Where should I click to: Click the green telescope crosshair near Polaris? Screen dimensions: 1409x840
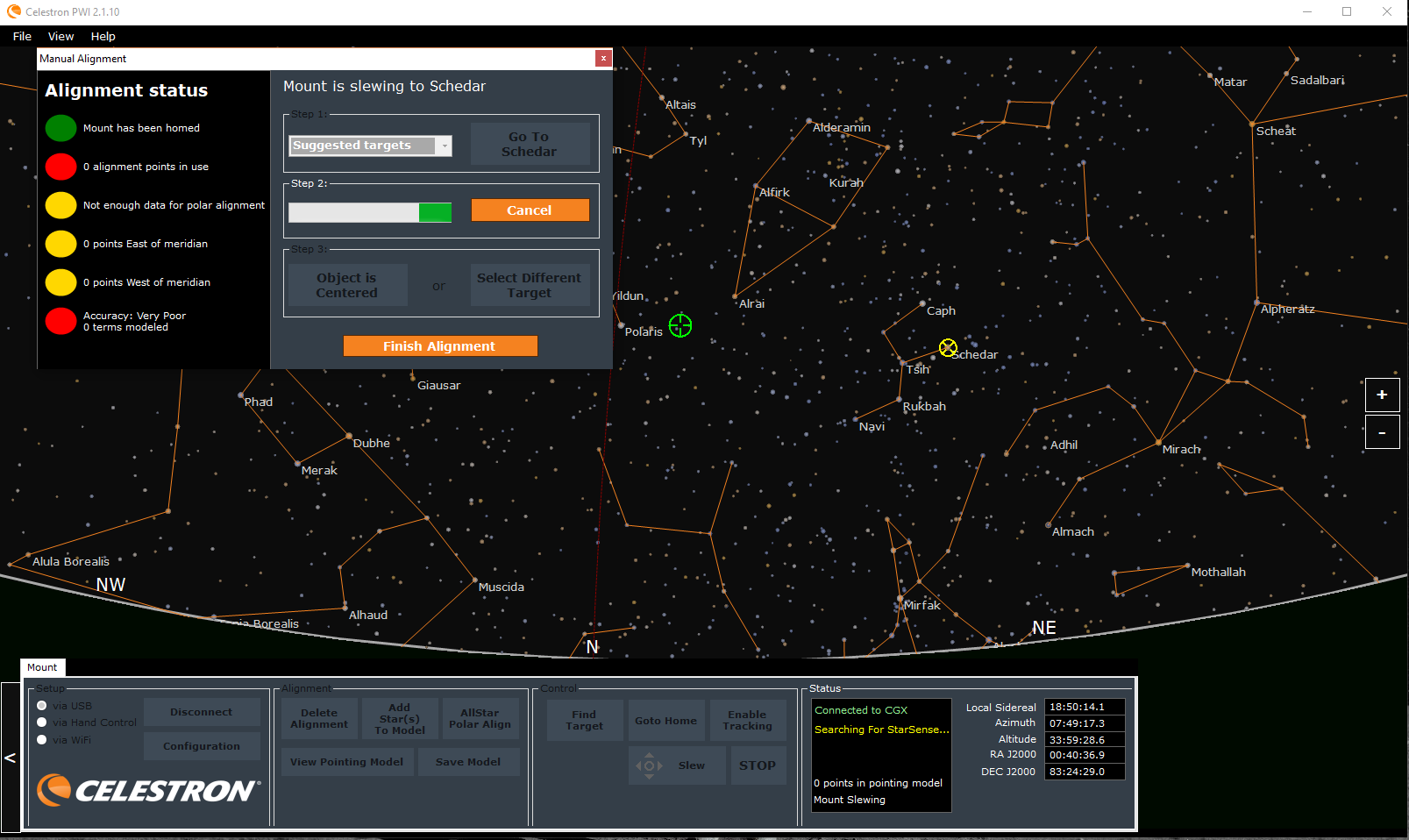coord(680,325)
